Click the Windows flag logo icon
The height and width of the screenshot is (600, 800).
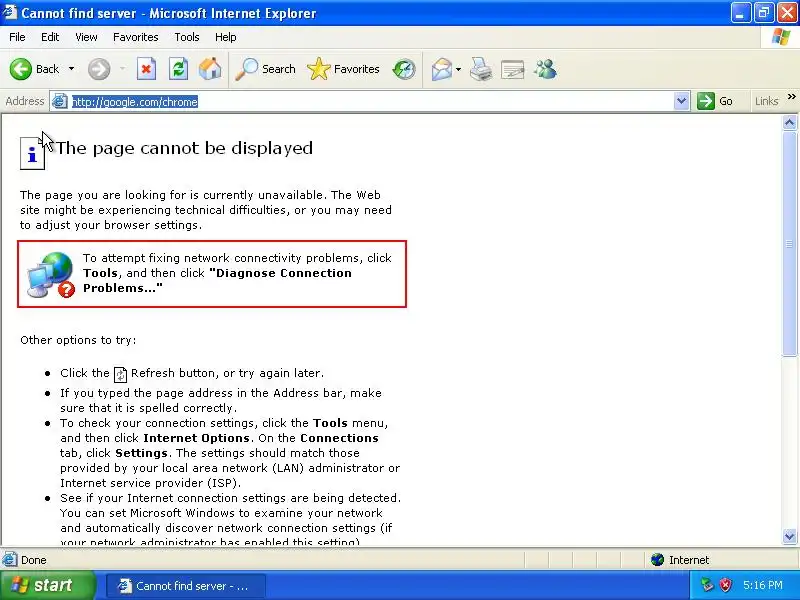point(781,37)
